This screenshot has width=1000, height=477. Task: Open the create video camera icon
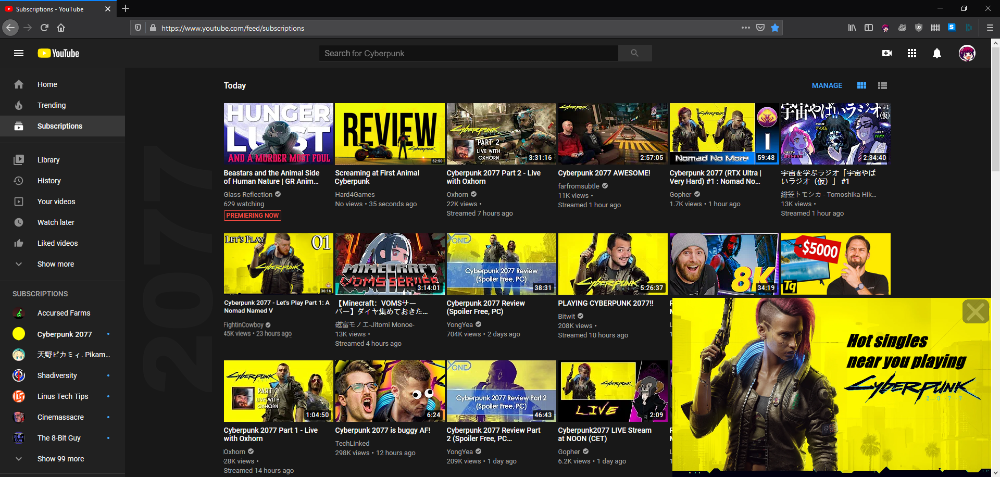click(x=886, y=53)
